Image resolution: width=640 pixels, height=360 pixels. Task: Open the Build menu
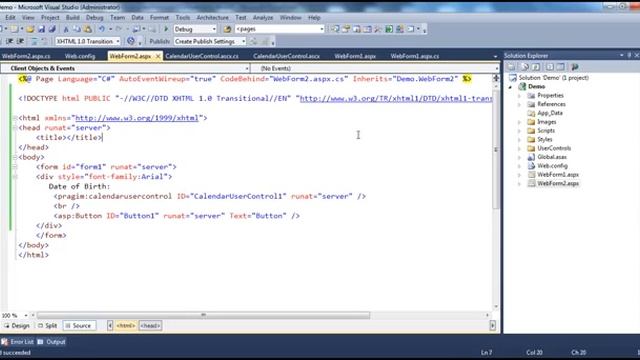73,18
